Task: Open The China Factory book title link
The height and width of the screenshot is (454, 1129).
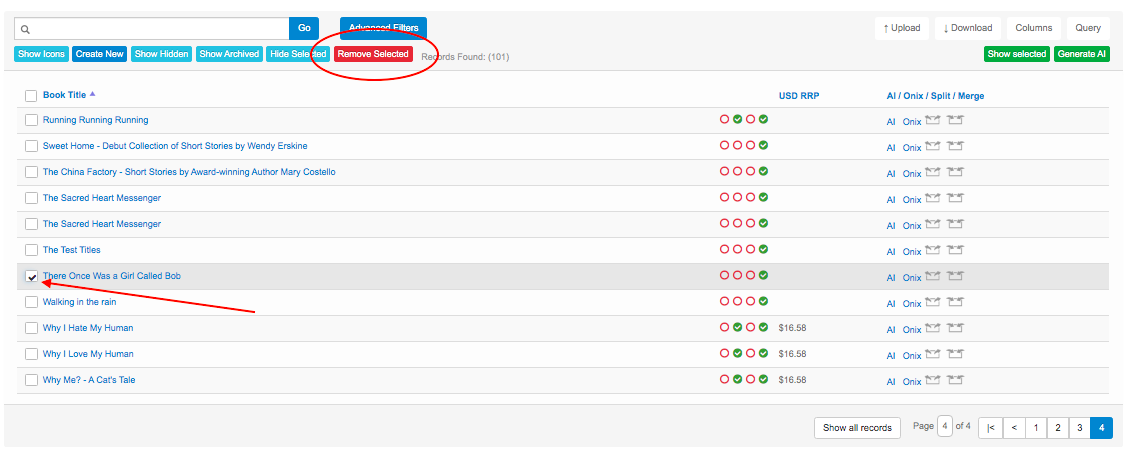Action: pyautogui.click(x=189, y=172)
